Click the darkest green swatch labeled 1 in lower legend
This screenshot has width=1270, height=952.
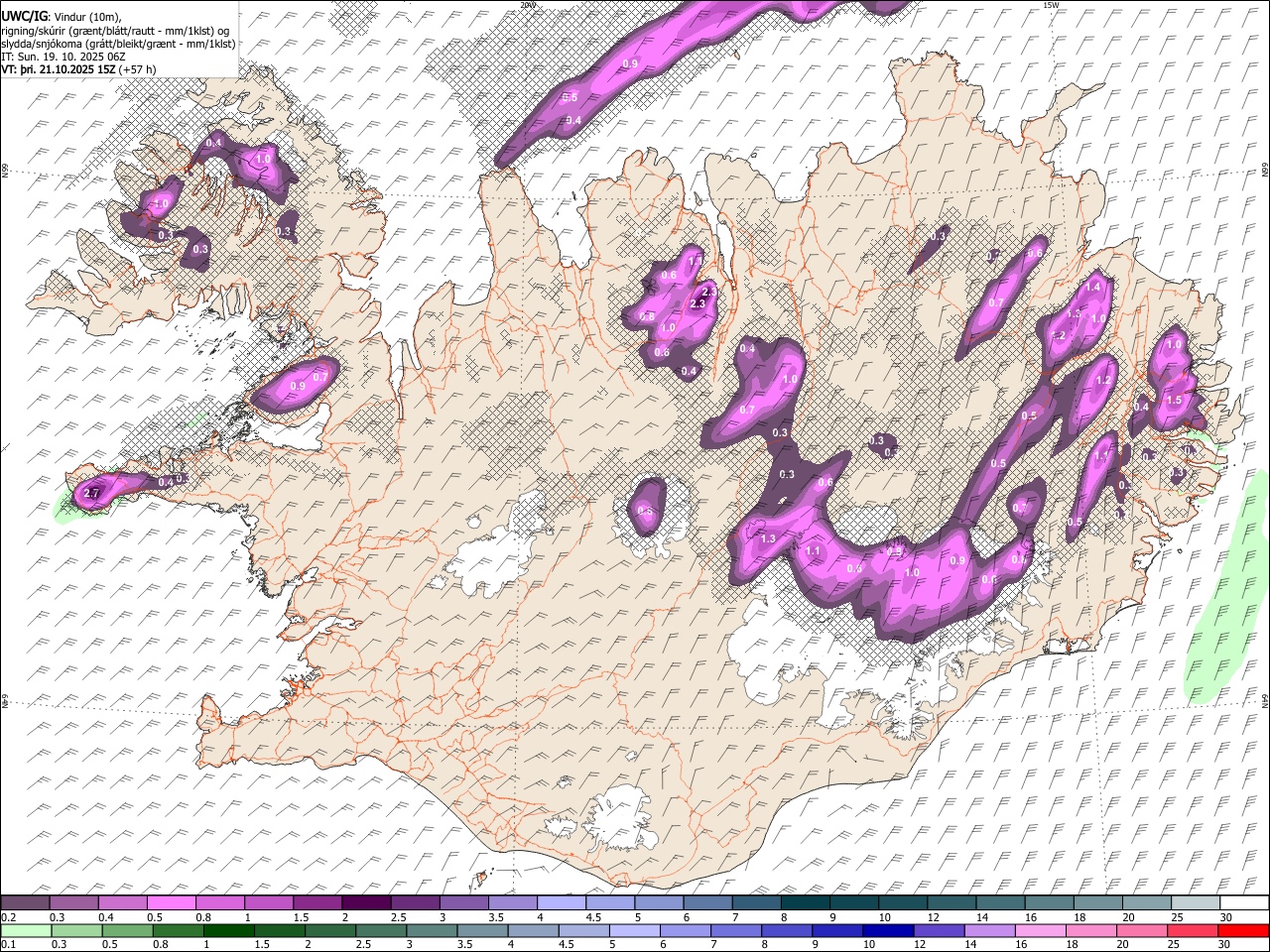point(228,930)
